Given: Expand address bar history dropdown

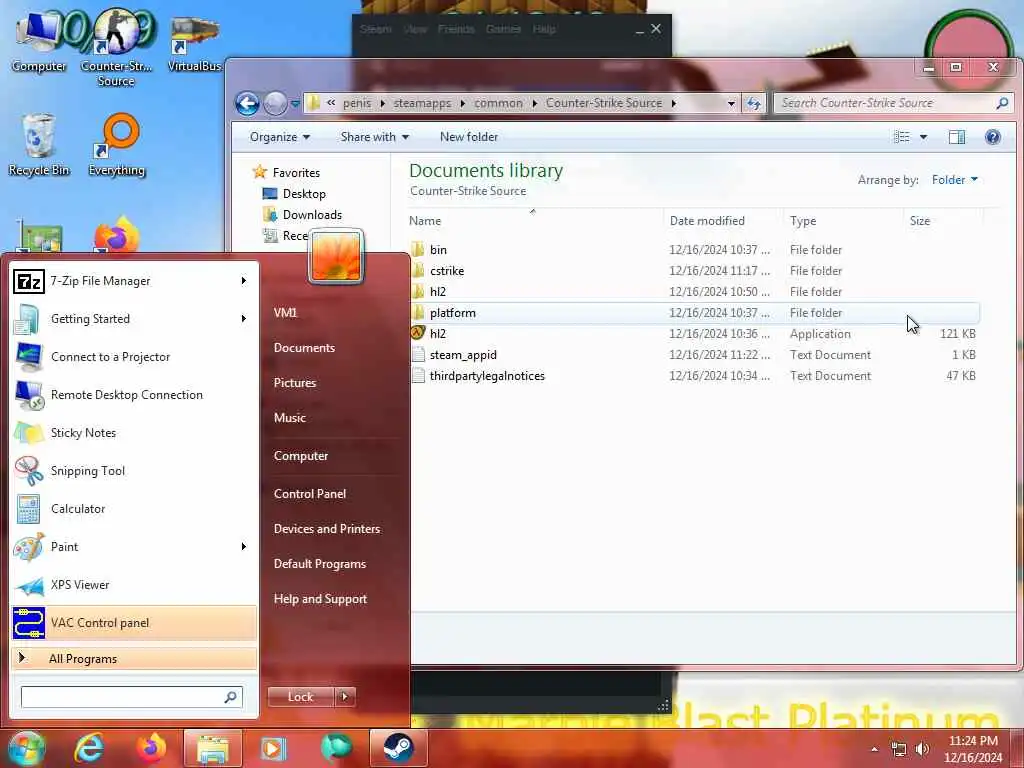Looking at the screenshot, I should click(731, 103).
